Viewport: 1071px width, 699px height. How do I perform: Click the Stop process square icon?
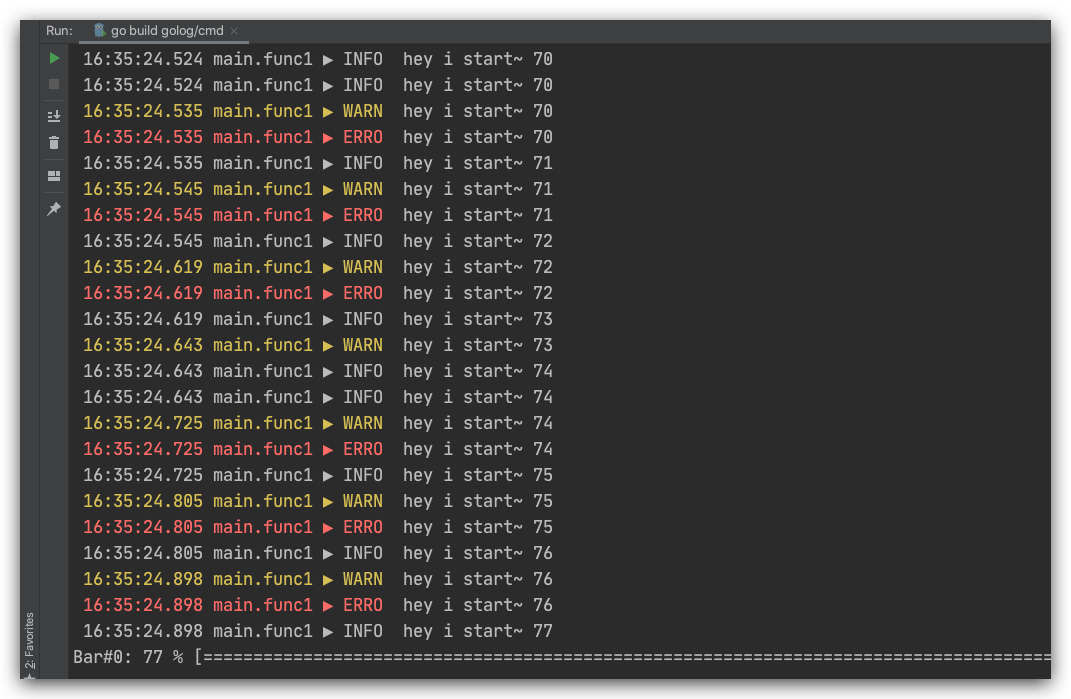[x=54, y=84]
